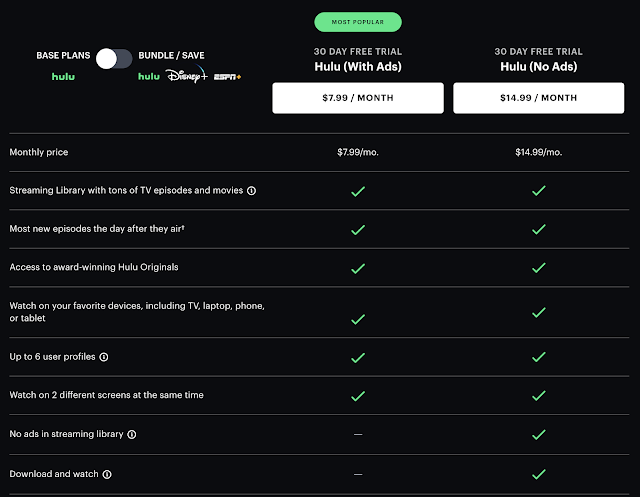The height and width of the screenshot is (497, 640).
Task: Click green Hulu logo under Base Plans
Action: point(64,76)
